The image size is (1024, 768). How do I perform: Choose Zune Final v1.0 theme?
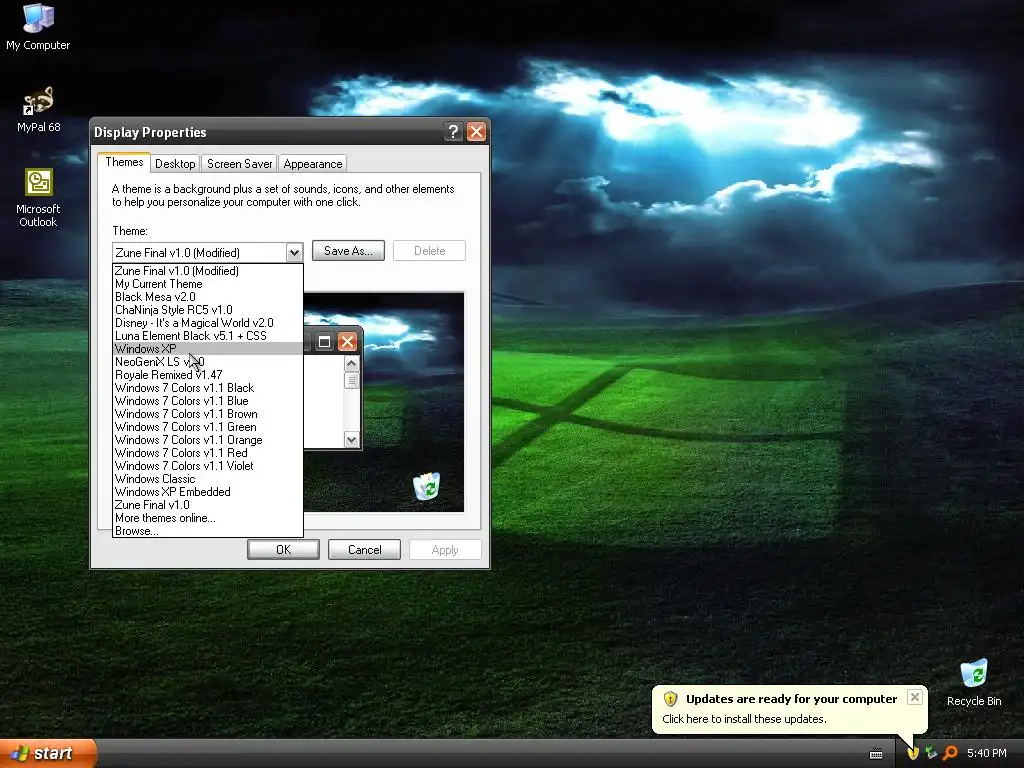click(208, 505)
